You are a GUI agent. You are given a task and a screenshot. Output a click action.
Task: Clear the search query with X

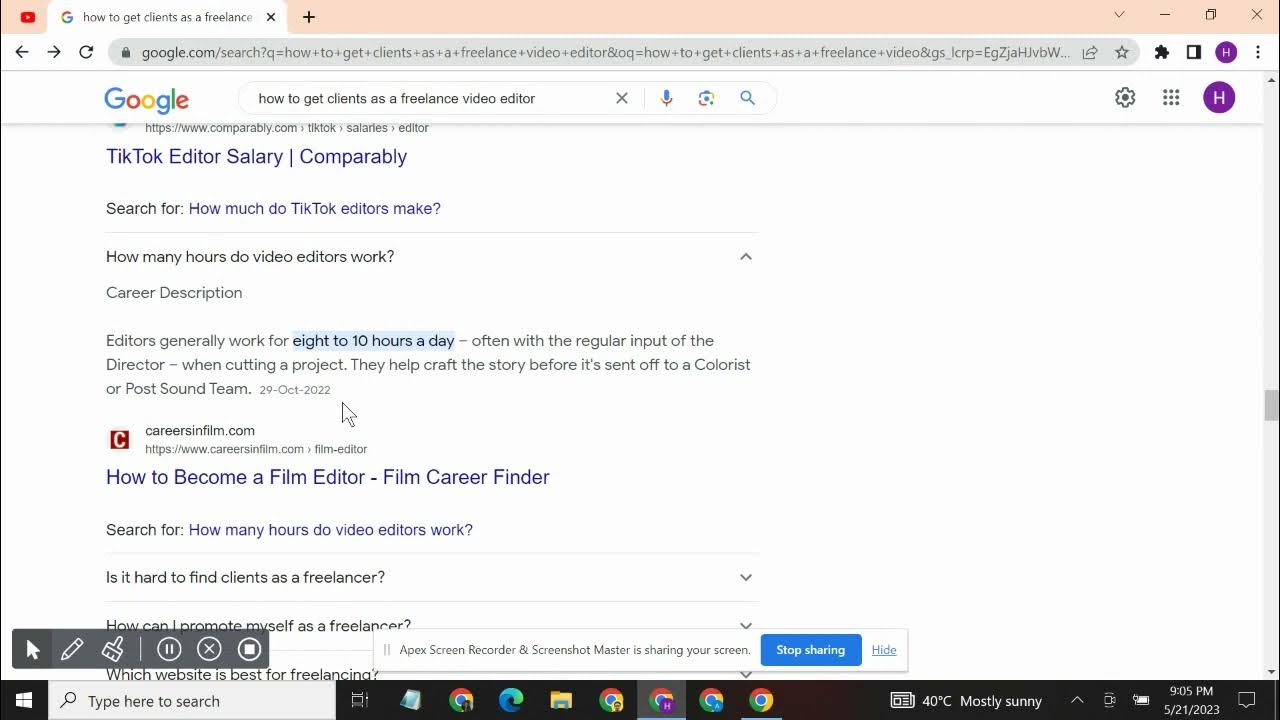coord(622,98)
